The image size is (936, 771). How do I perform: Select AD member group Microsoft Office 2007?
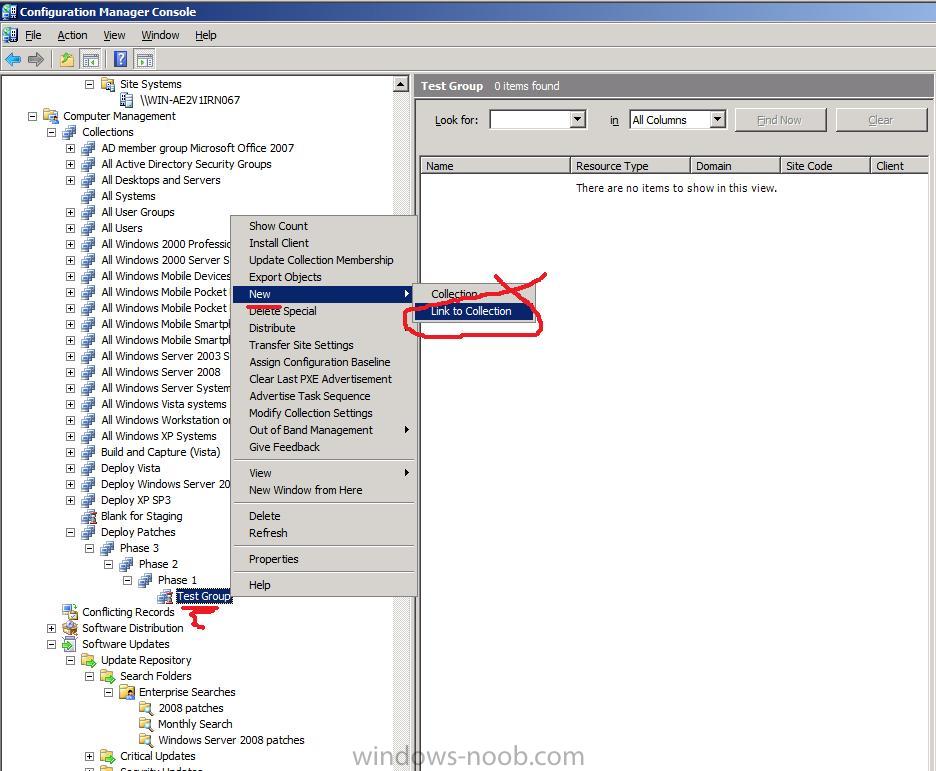pyautogui.click(x=198, y=148)
